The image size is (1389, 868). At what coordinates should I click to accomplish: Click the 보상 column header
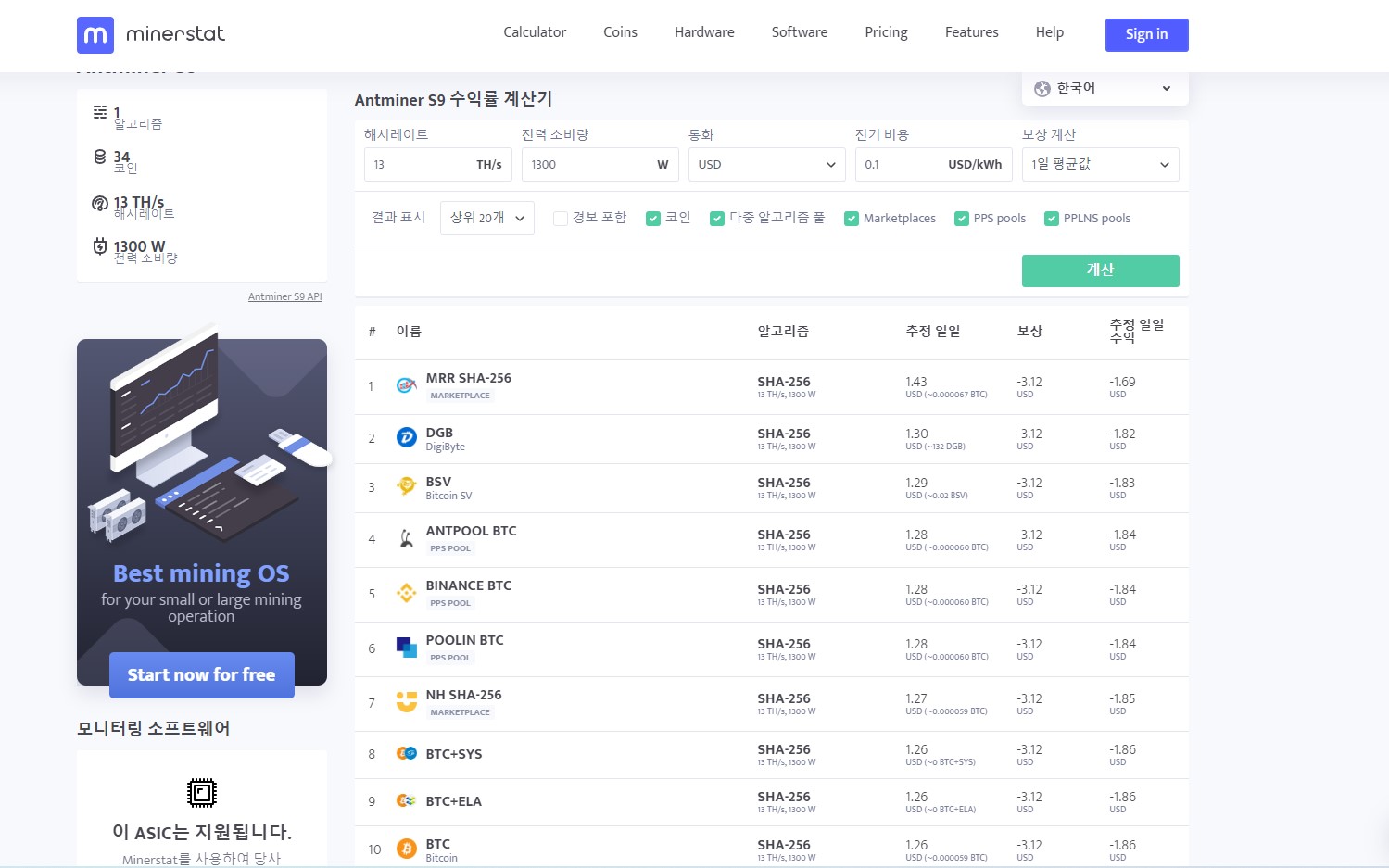[1030, 331]
